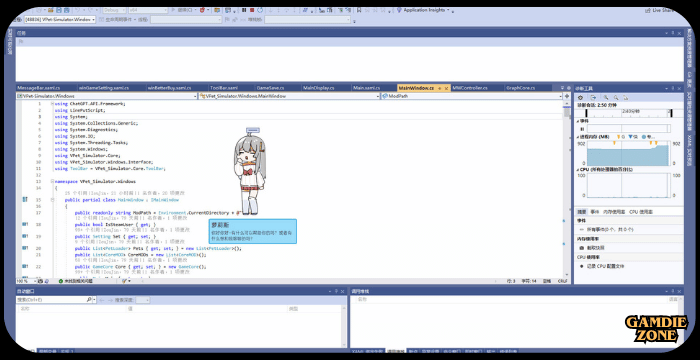Collapse the 事件 events graph section
This screenshot has height=360, width=700.
pyautogui.click(x=578, y=121)
